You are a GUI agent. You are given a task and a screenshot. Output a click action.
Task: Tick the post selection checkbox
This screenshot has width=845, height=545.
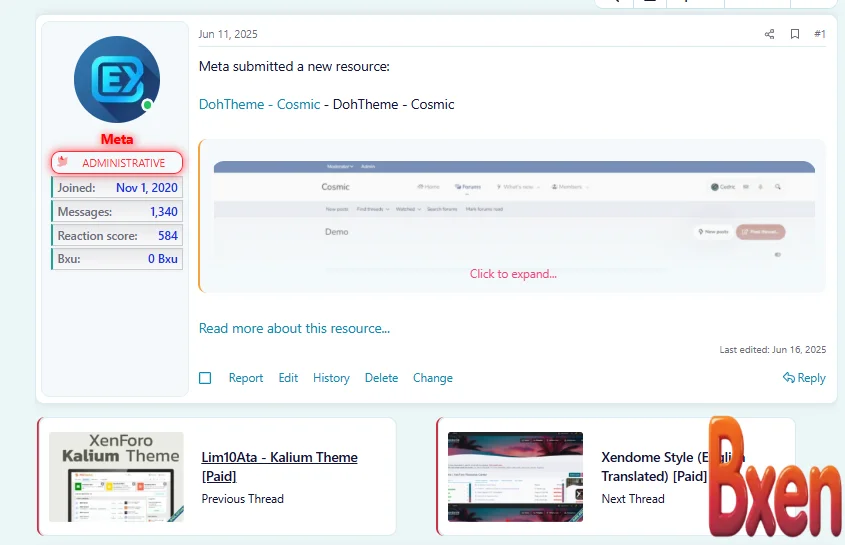click(x=205, y=378)
